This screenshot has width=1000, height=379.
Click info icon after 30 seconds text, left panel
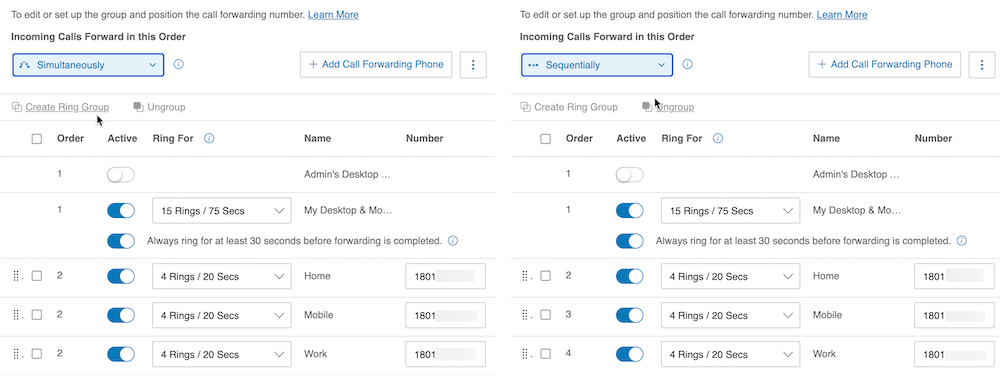(x=453, y=241)
